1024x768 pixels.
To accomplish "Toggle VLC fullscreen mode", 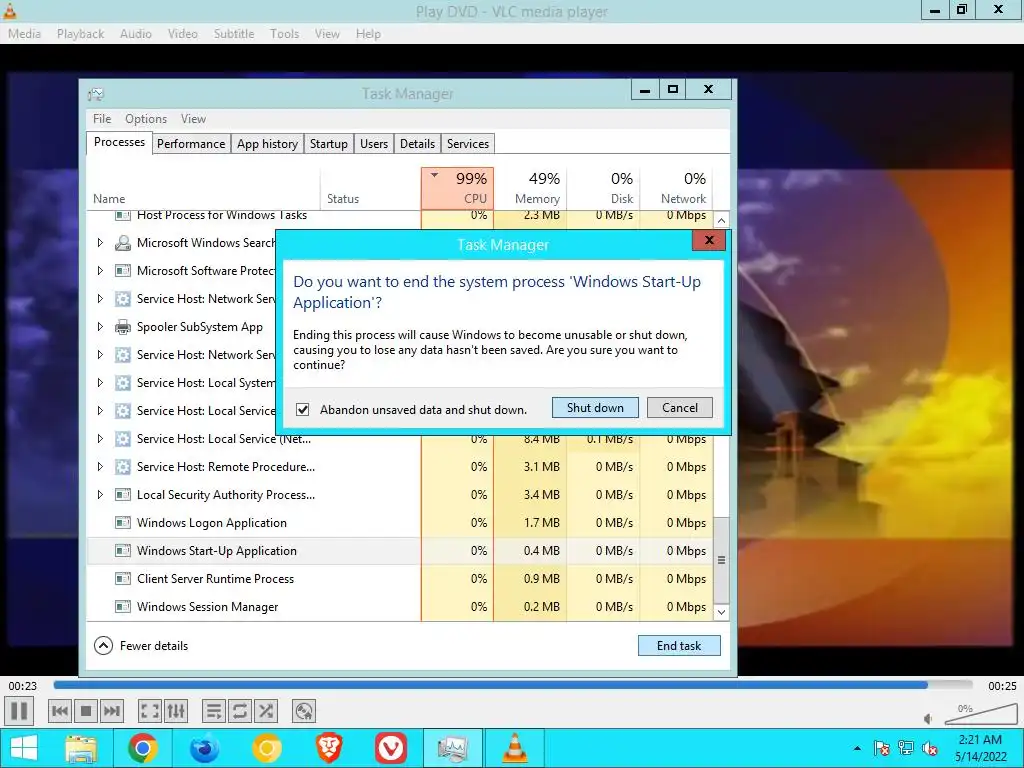I will tap(150, 711).
